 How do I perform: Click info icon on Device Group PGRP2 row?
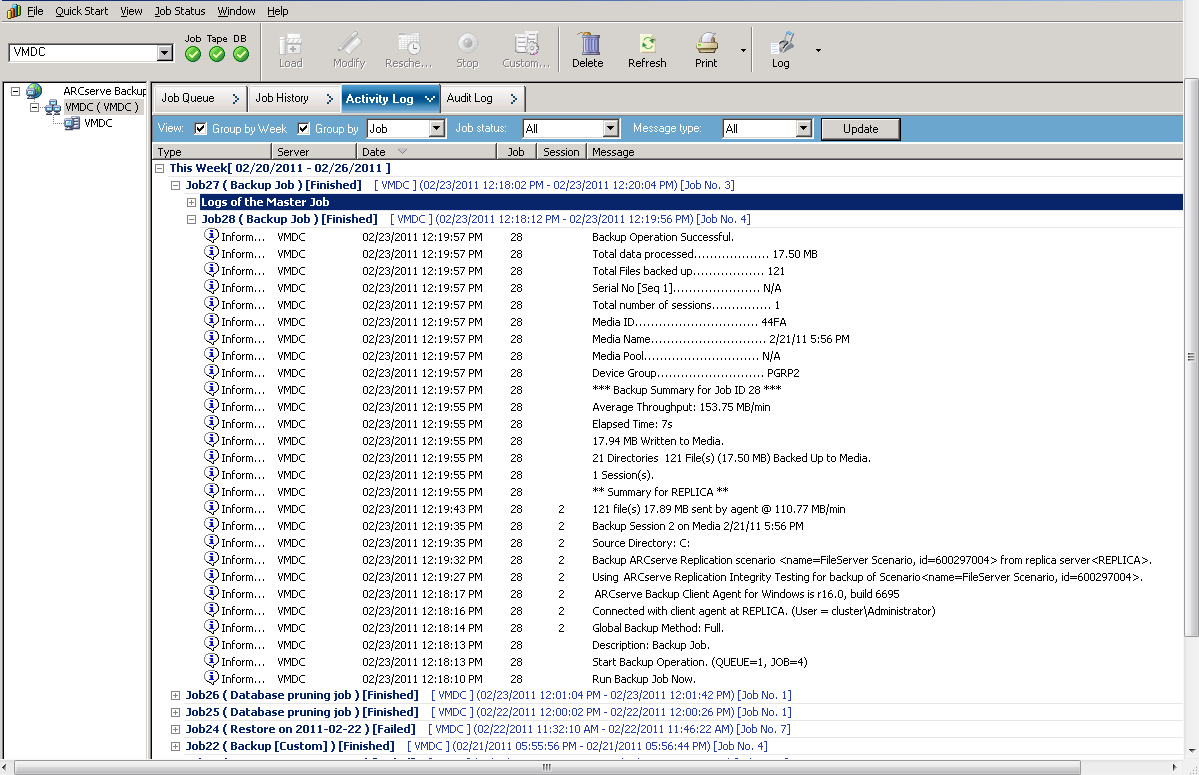[212, 372]
